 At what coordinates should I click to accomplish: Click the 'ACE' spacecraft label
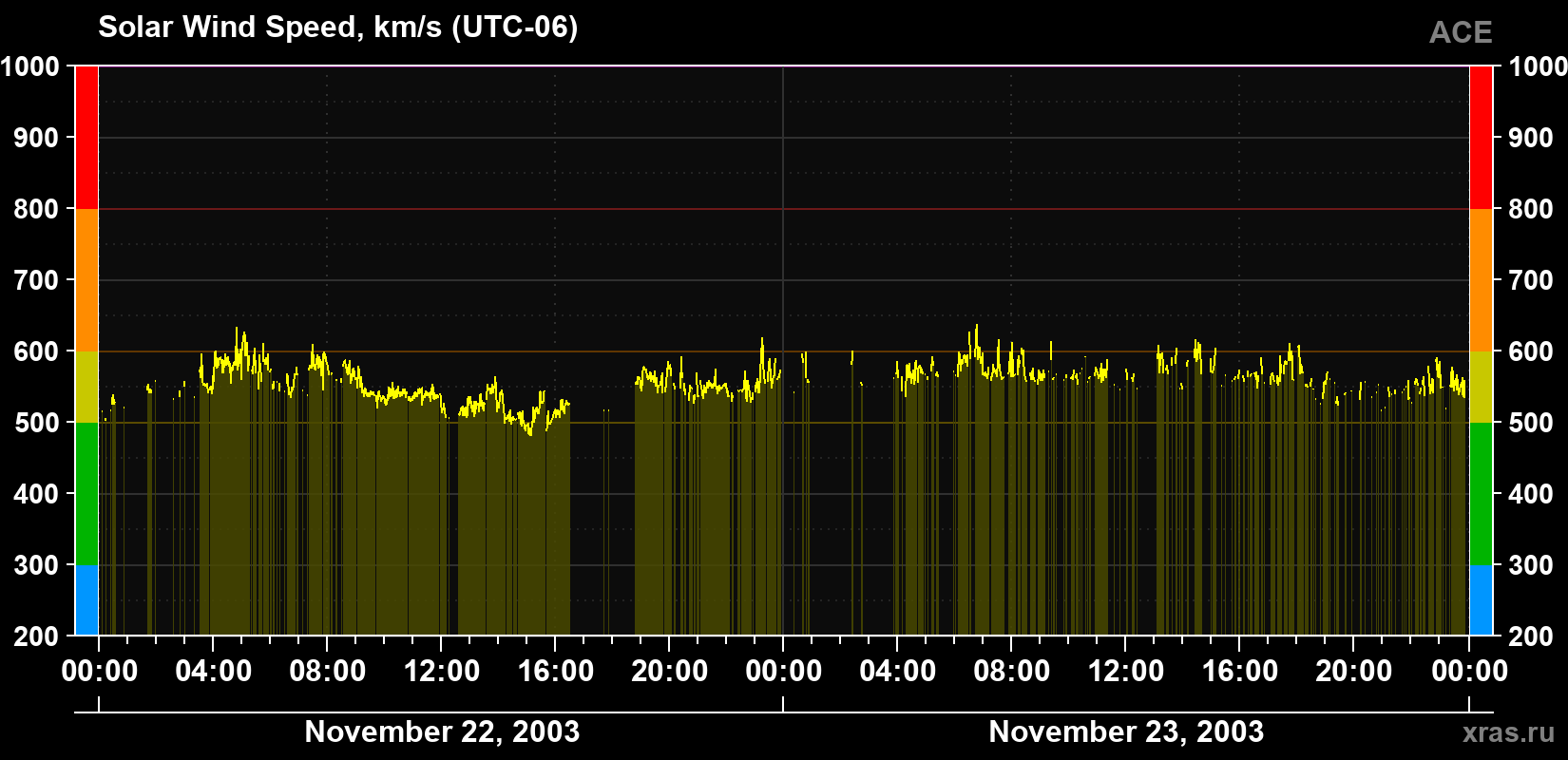pos(1461,33)
